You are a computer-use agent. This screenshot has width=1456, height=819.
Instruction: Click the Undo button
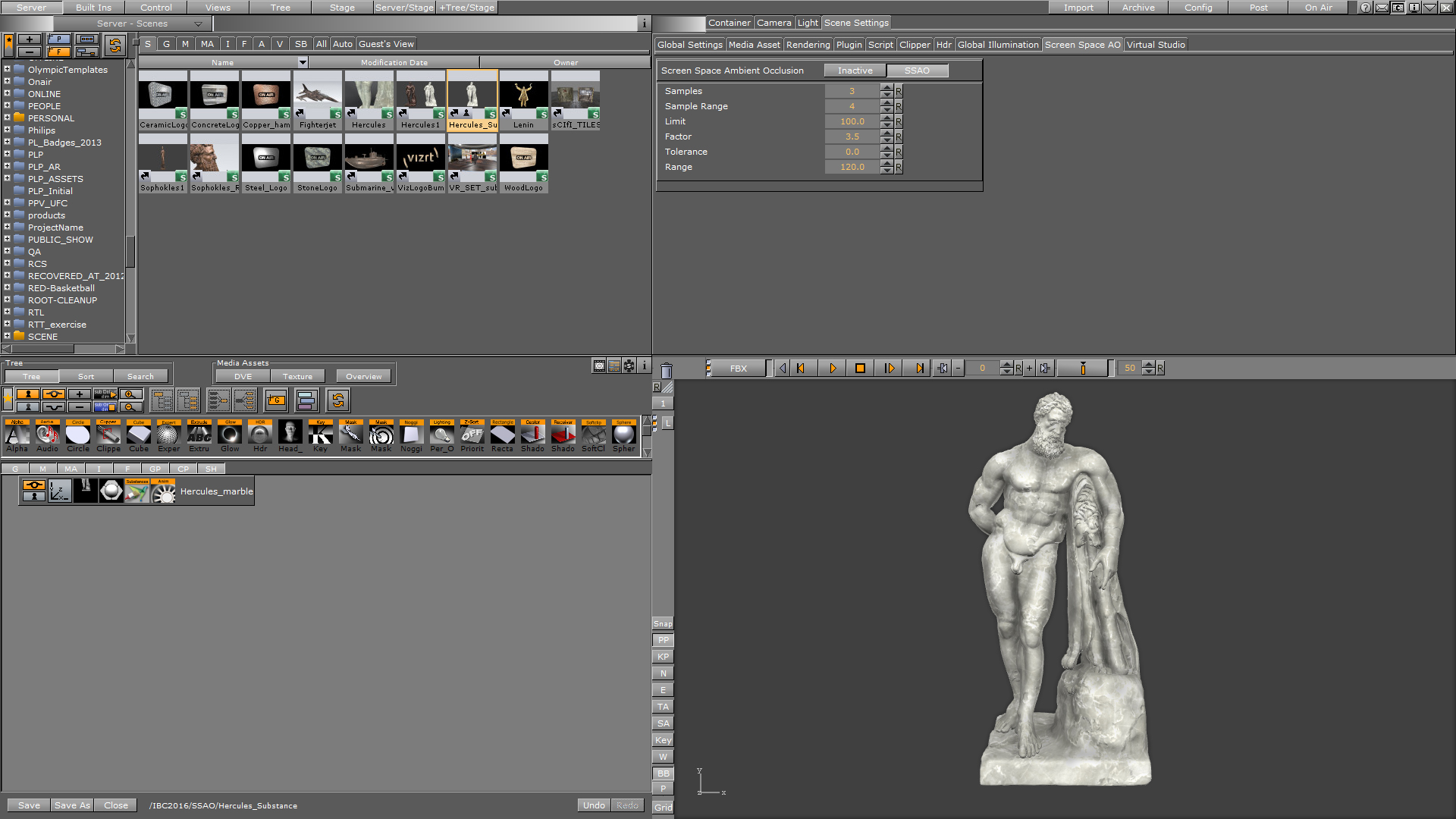pyautogui.click(x=594, y=805)
